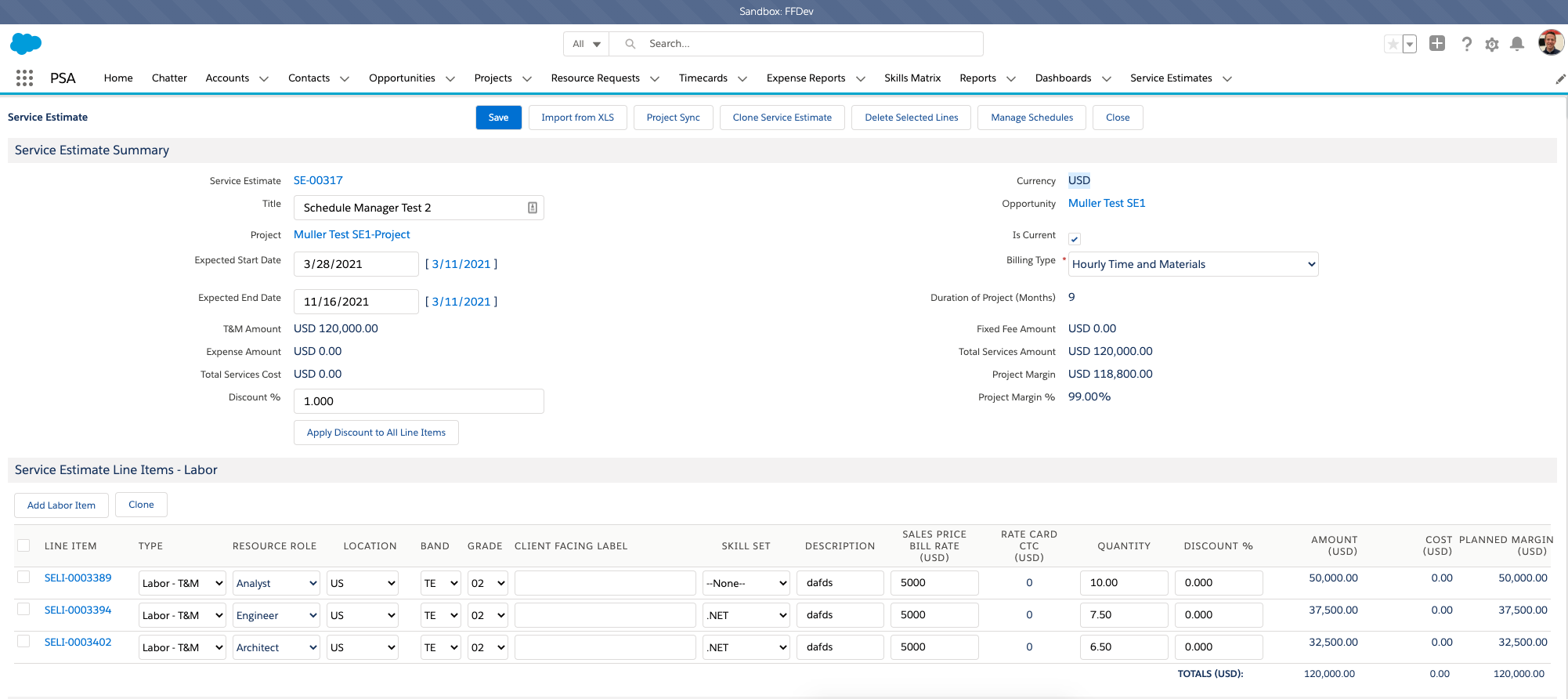
Task: Open the Setup gear icon
Action: (x=1492, y=44)
